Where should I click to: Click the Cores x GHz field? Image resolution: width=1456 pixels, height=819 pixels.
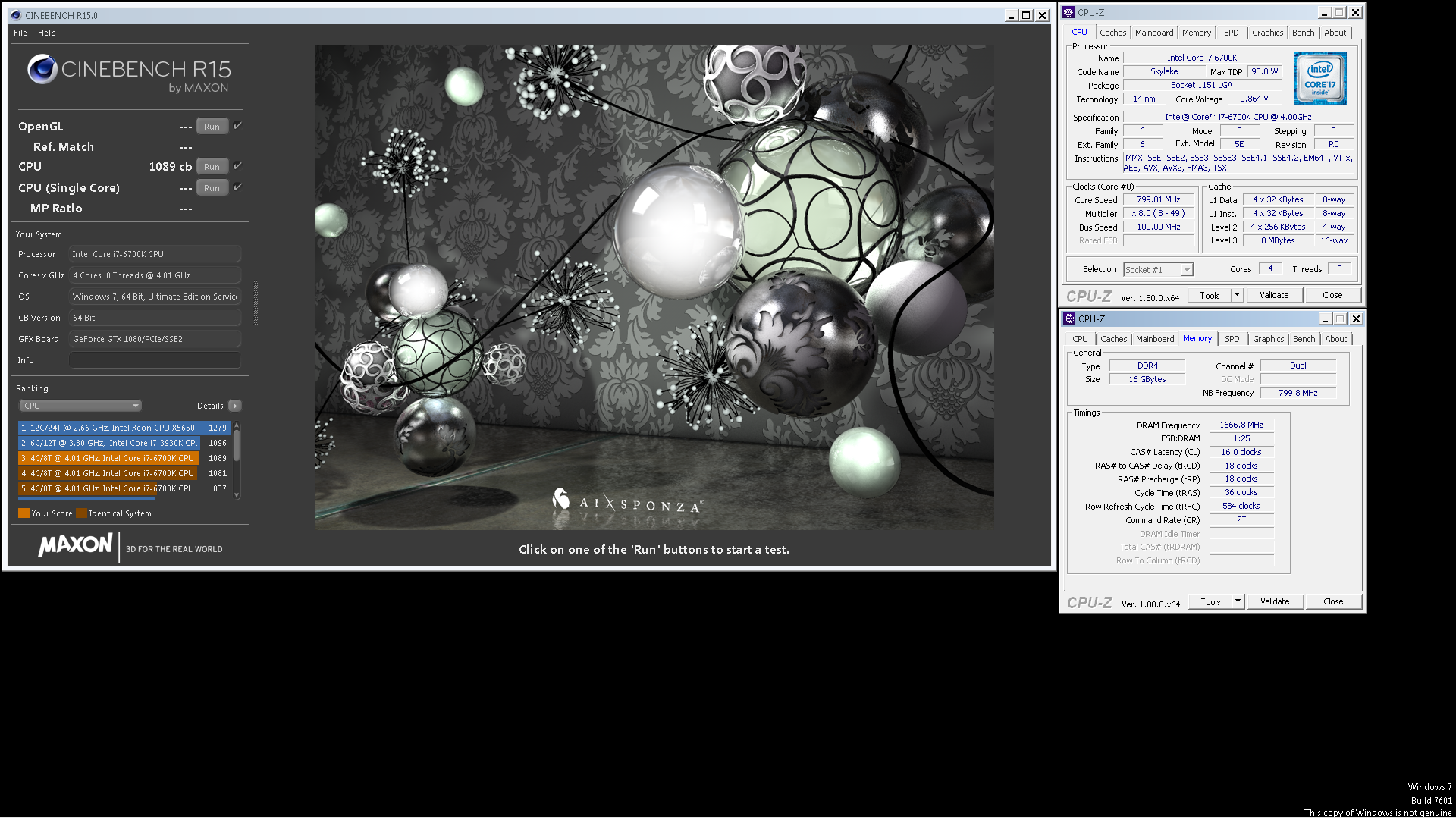(x=155, y=275)
